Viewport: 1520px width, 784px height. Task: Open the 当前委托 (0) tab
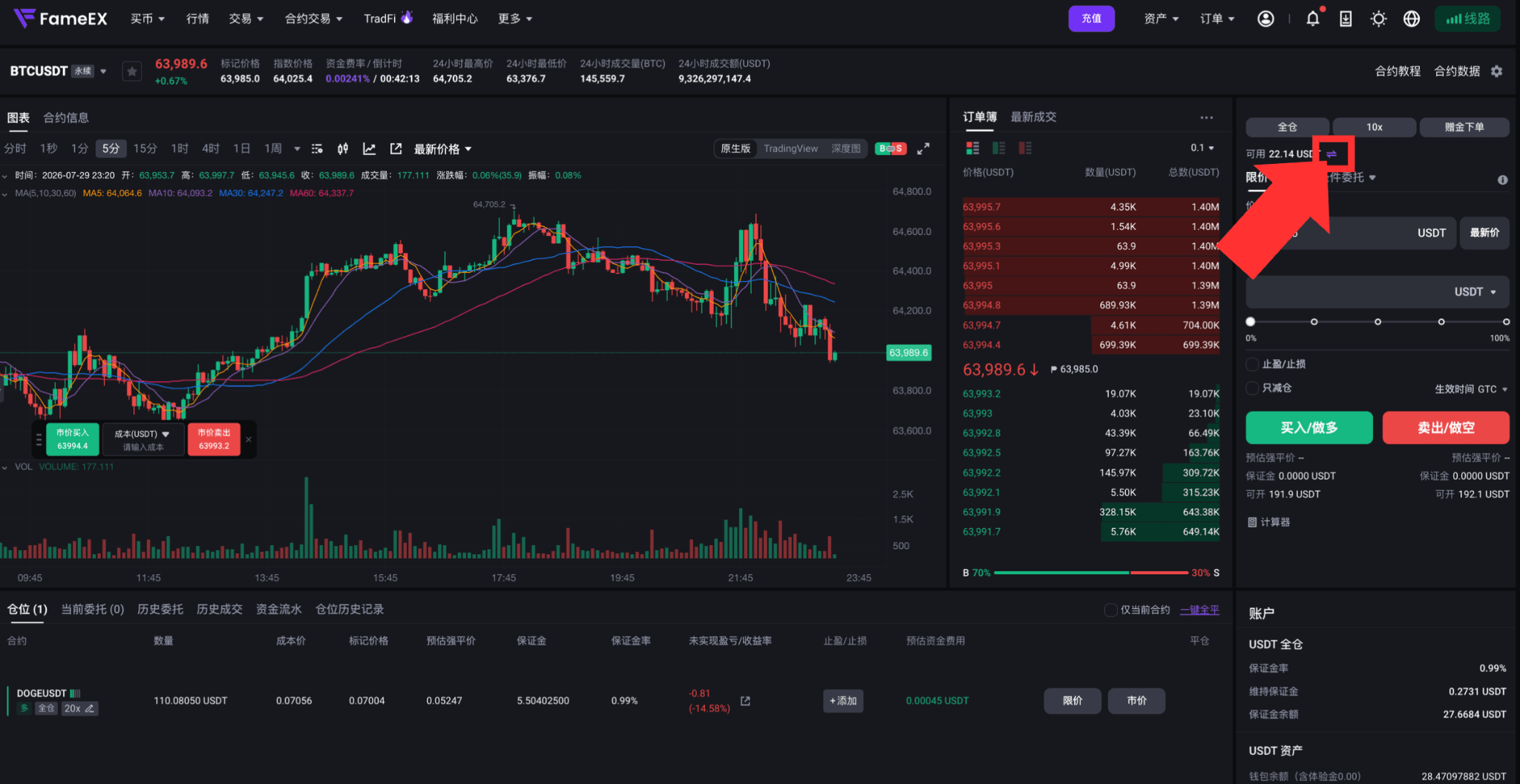tap(93, 610)
